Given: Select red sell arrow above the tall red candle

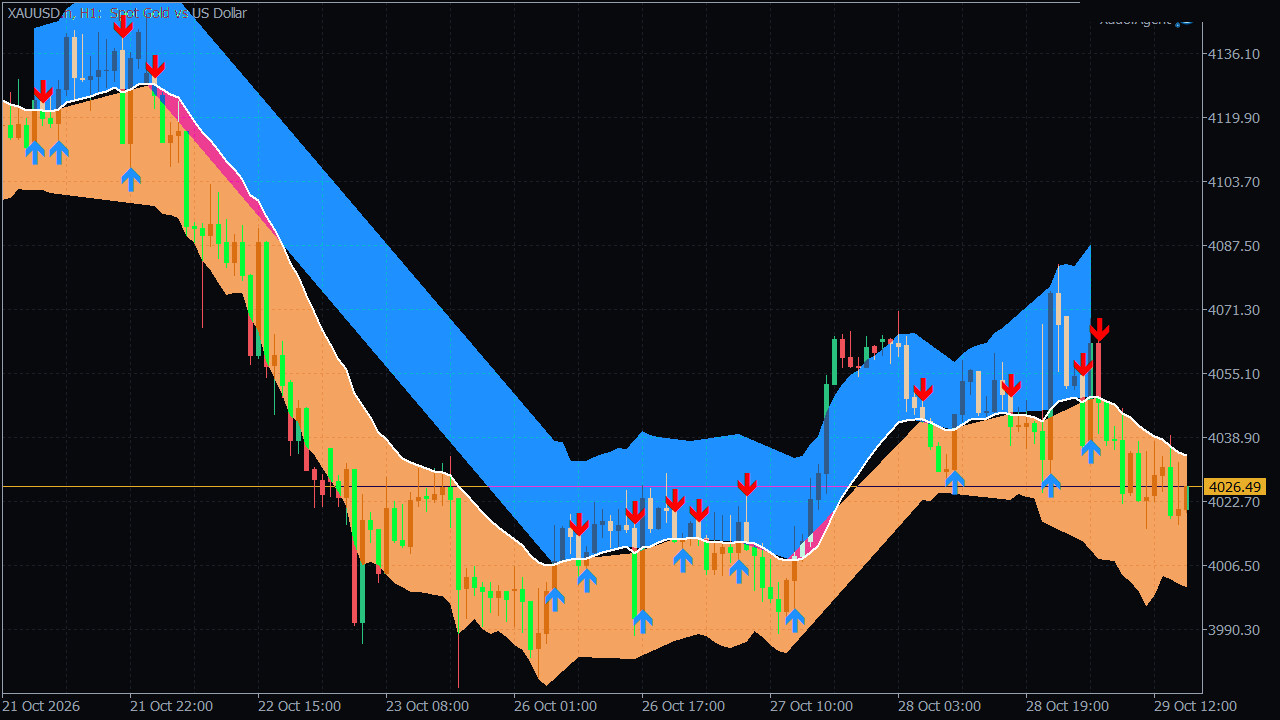Looking at the screenshot, I should [x=1099, y=329].
